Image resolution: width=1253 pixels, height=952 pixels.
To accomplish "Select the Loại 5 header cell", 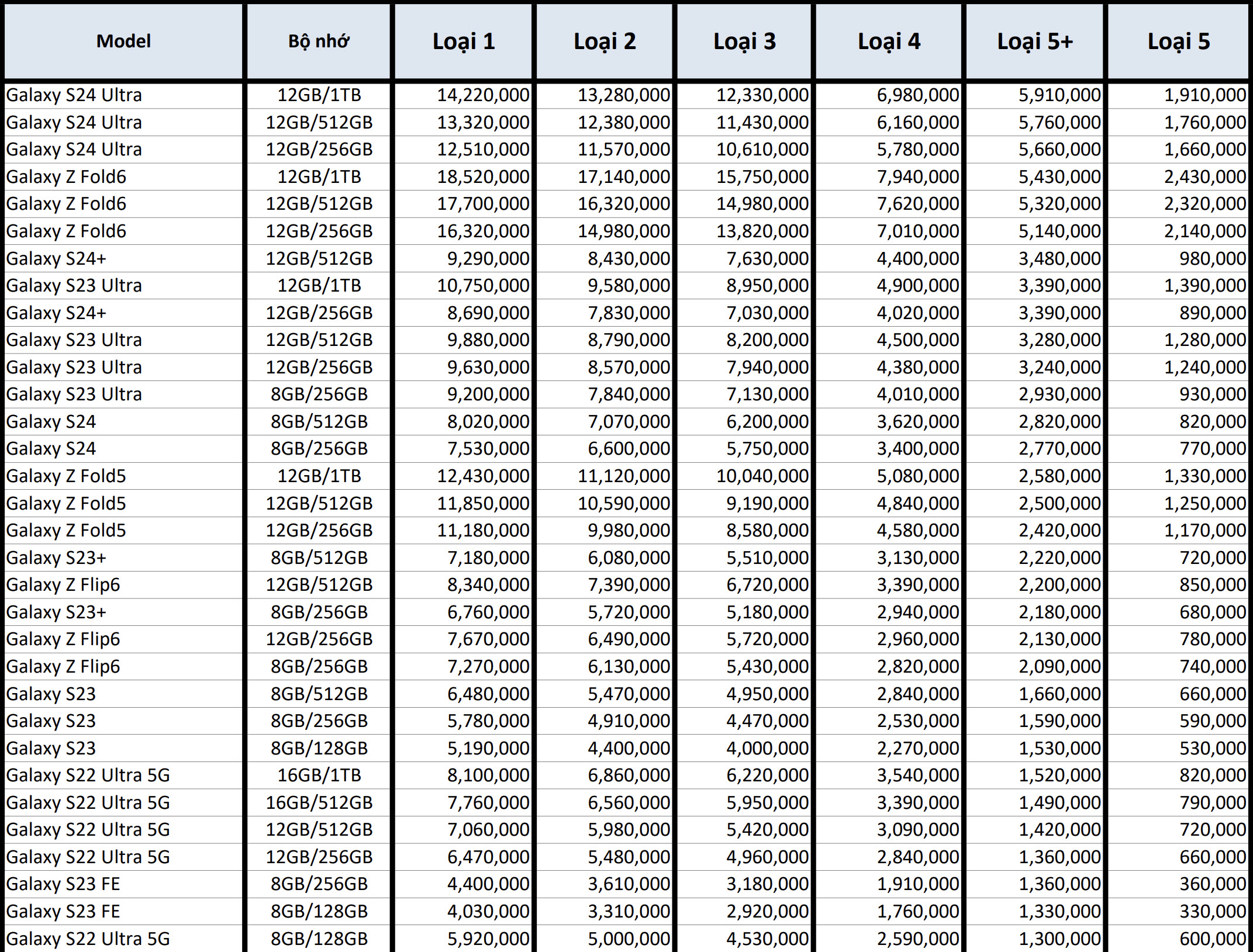I will pyautogui.click(x=1179, y=41).
